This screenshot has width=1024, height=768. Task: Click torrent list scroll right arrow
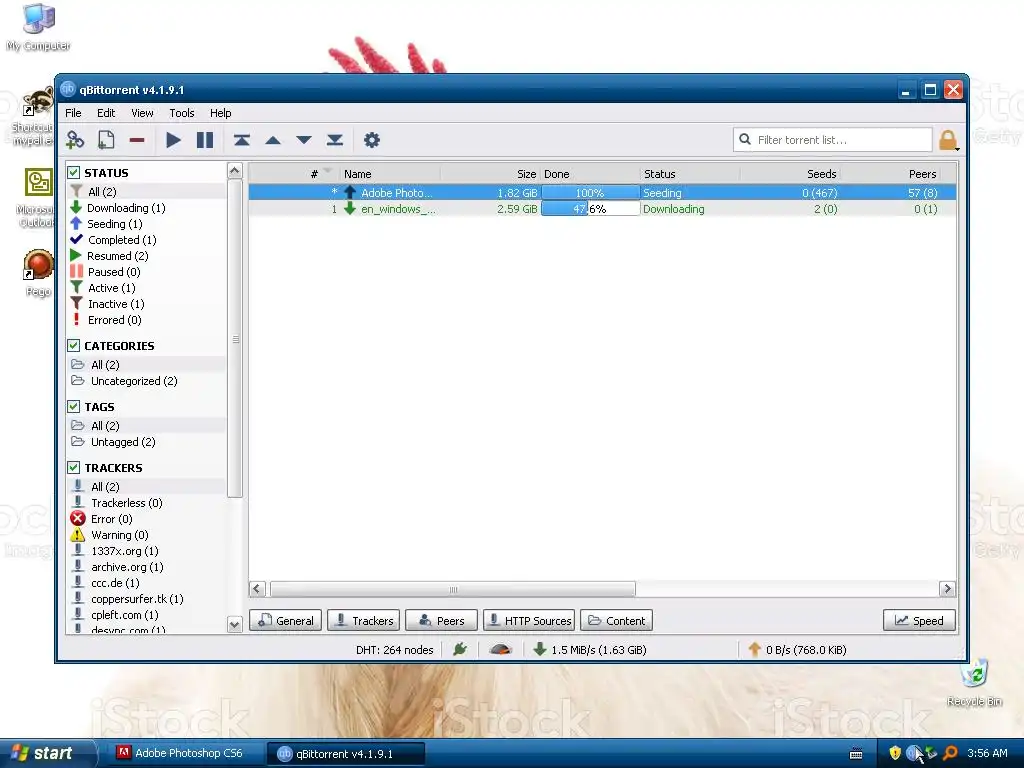(x=947, y=589)
